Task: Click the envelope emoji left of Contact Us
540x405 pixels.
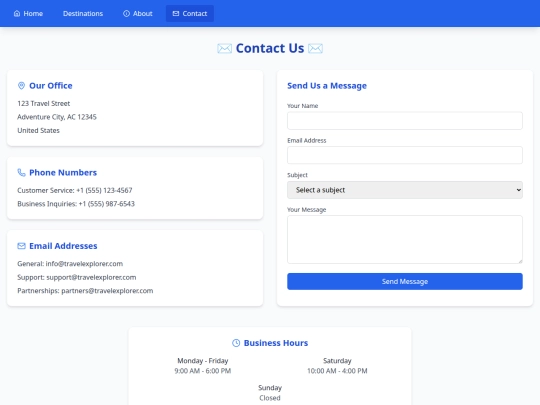Action: click(x=225, y=49)
